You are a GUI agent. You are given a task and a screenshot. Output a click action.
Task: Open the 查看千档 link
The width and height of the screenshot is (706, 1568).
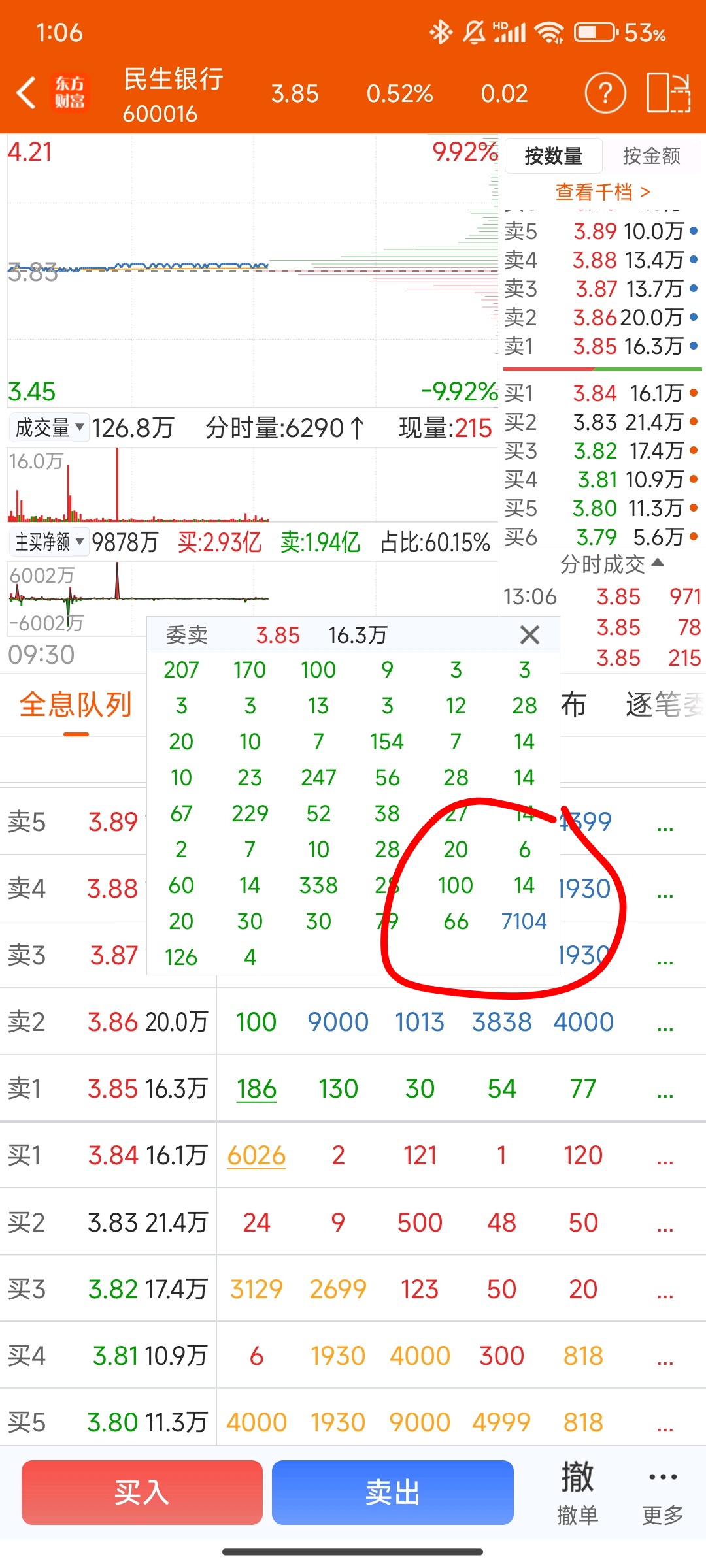pos(603,191)
